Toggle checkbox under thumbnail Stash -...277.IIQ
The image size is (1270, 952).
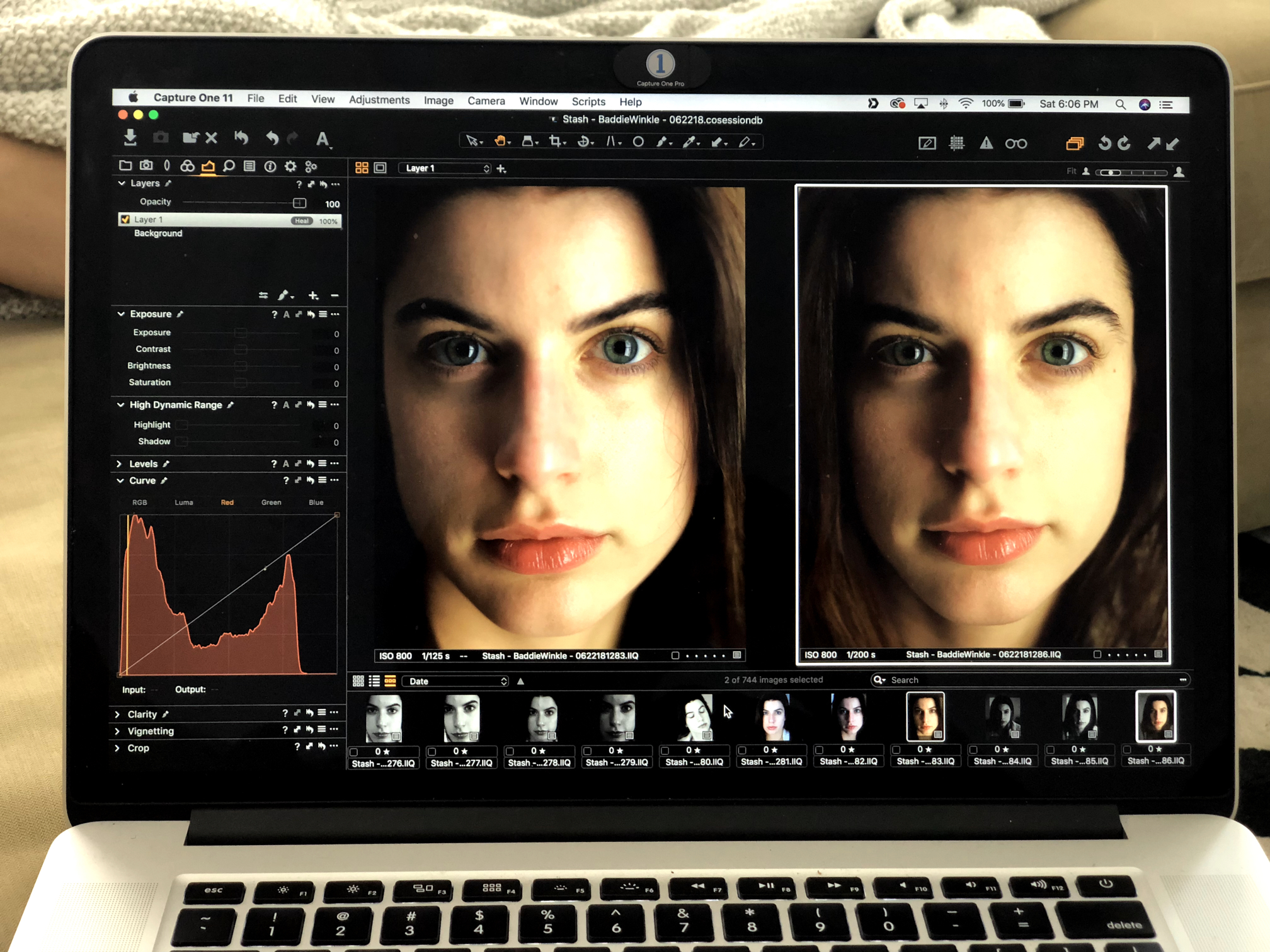tap(432, 752)
